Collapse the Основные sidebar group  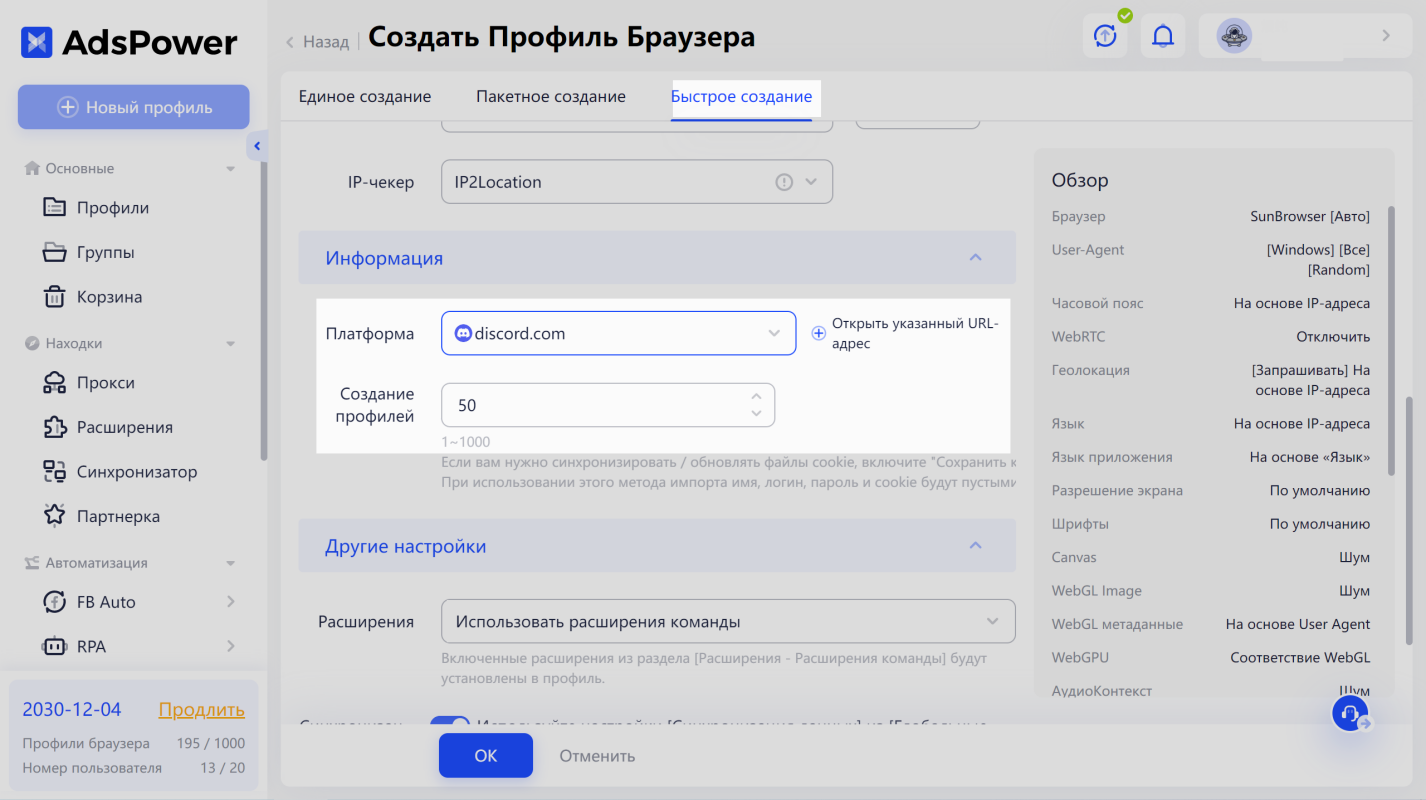[x=231, y=169]
